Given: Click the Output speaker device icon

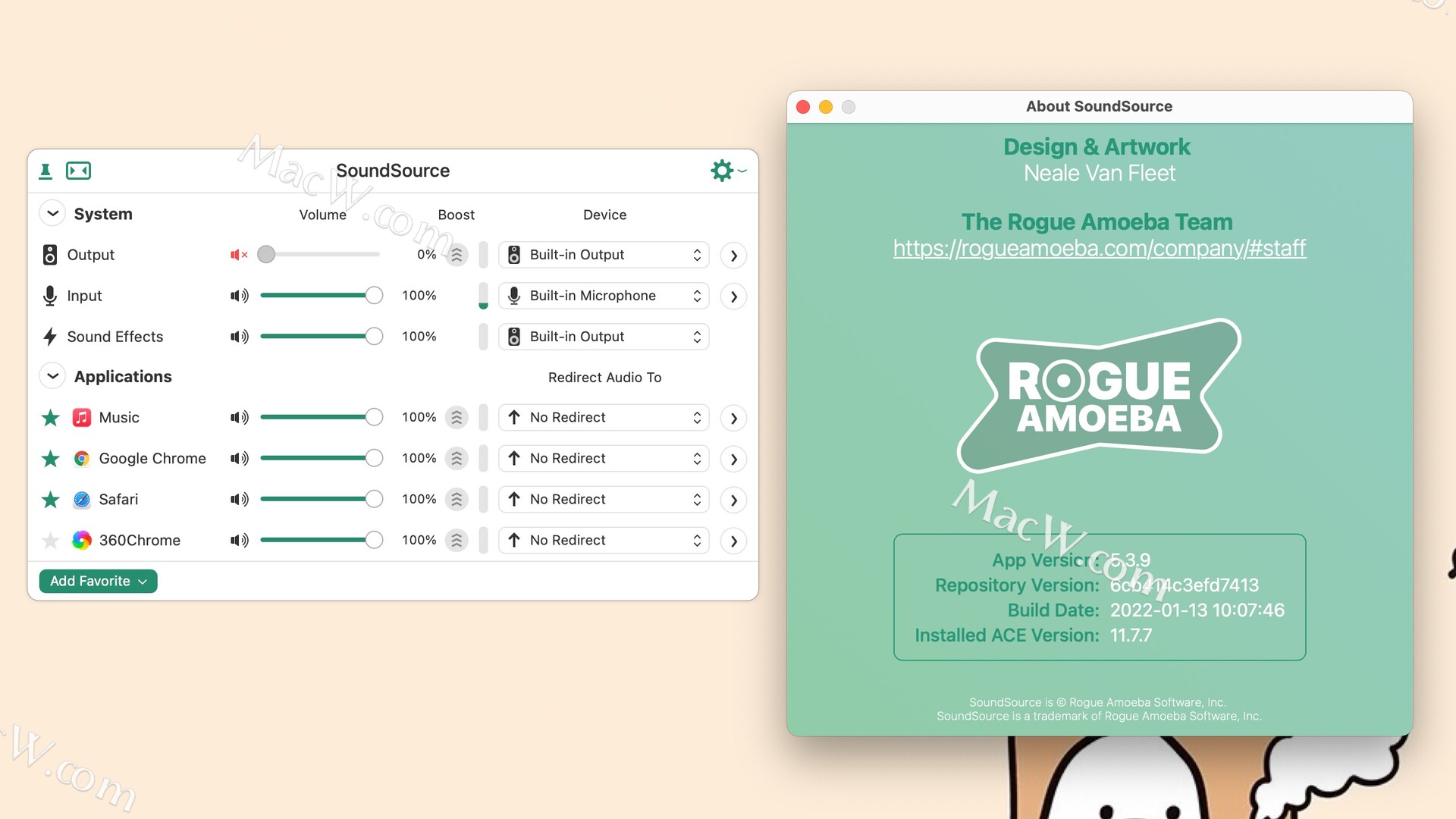Looking at the screenshot, I should coord(50,255).
